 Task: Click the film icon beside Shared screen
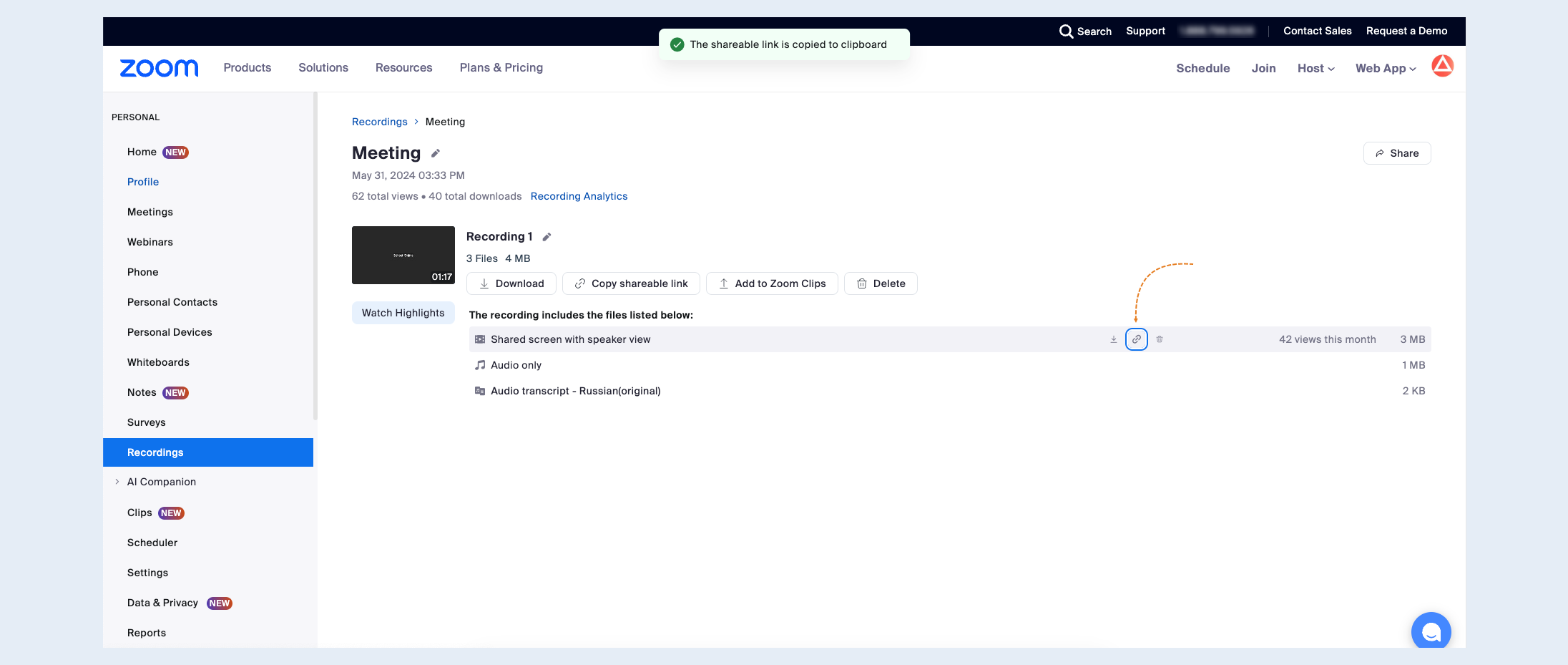coord(480,339)
